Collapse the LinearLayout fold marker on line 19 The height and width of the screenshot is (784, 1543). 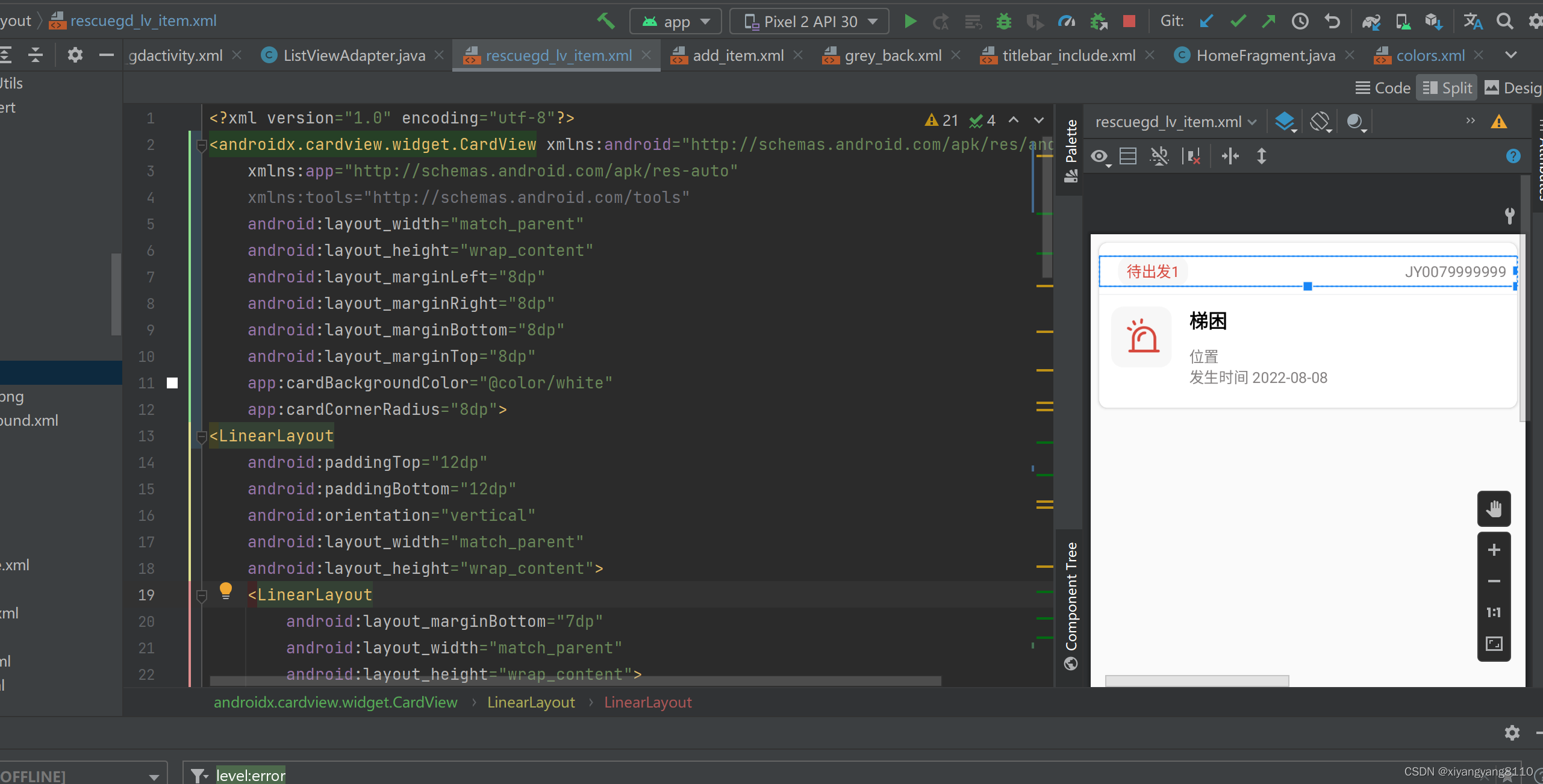[202, 596]
